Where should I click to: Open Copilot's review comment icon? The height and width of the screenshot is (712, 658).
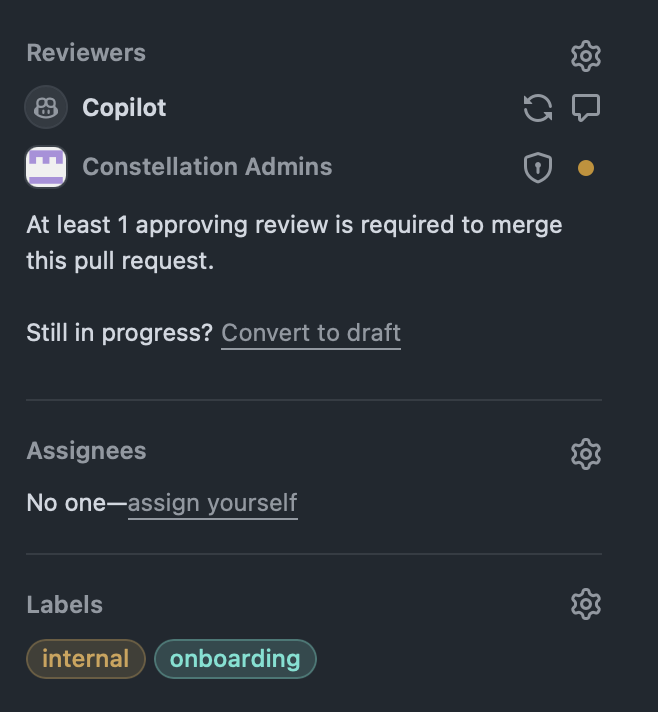point(586,107)
